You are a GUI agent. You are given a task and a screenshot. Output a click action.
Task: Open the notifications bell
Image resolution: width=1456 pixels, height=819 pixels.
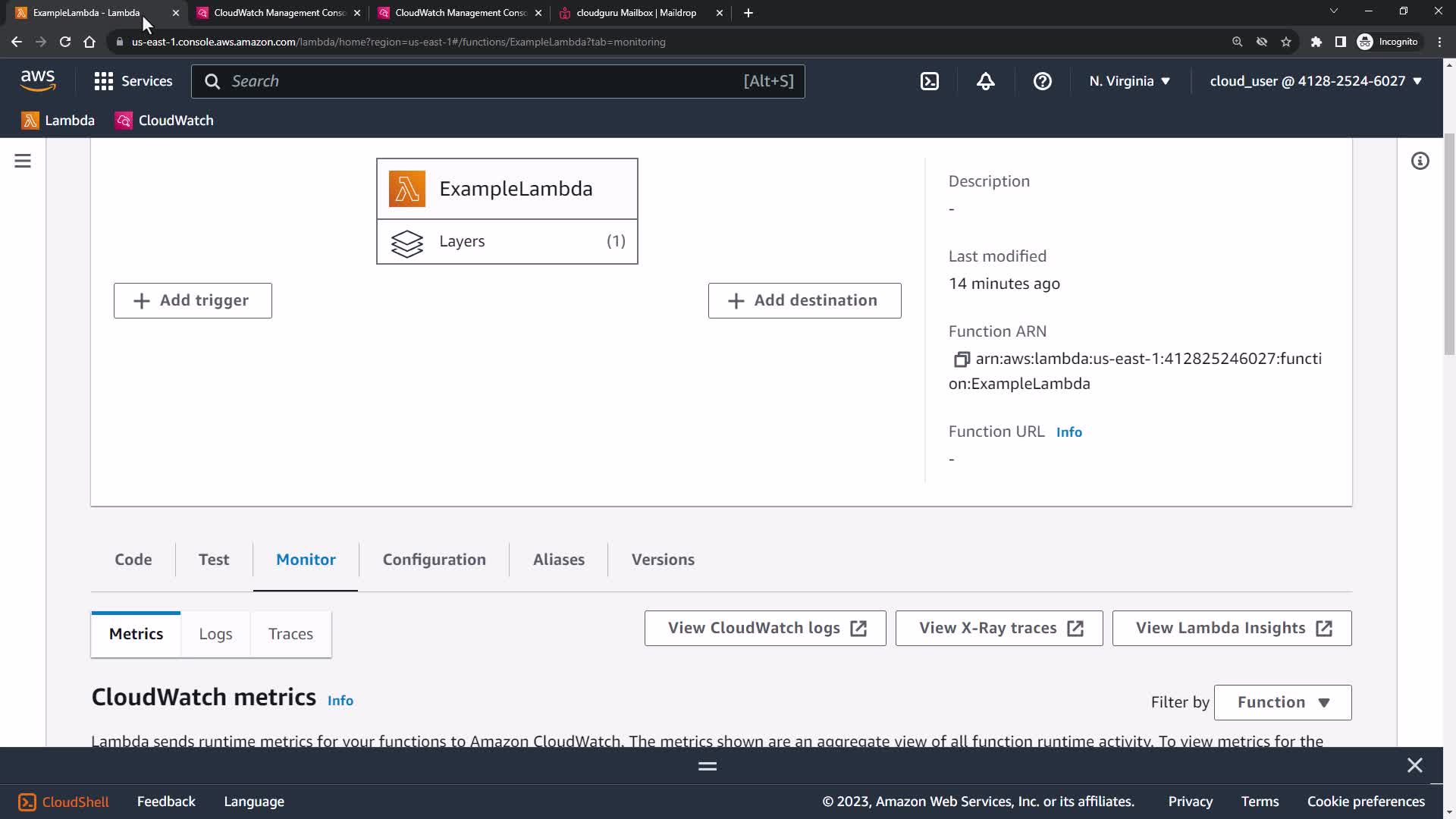pyautogui.click(x=985, y=81)
